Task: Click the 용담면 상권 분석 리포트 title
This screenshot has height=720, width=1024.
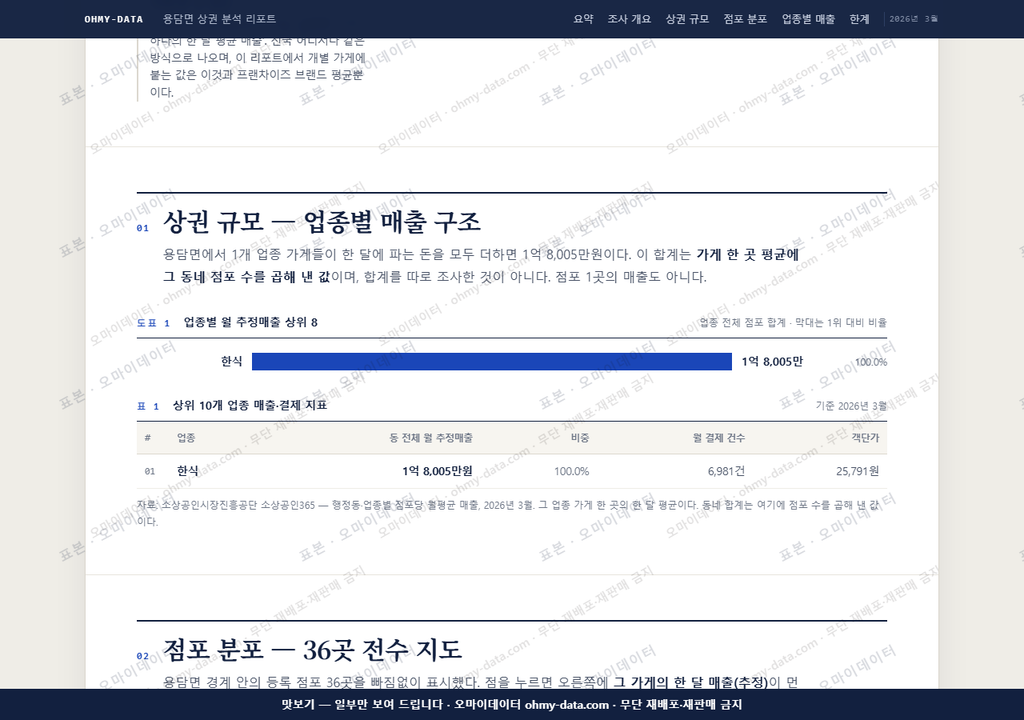Action: [219, 19]
